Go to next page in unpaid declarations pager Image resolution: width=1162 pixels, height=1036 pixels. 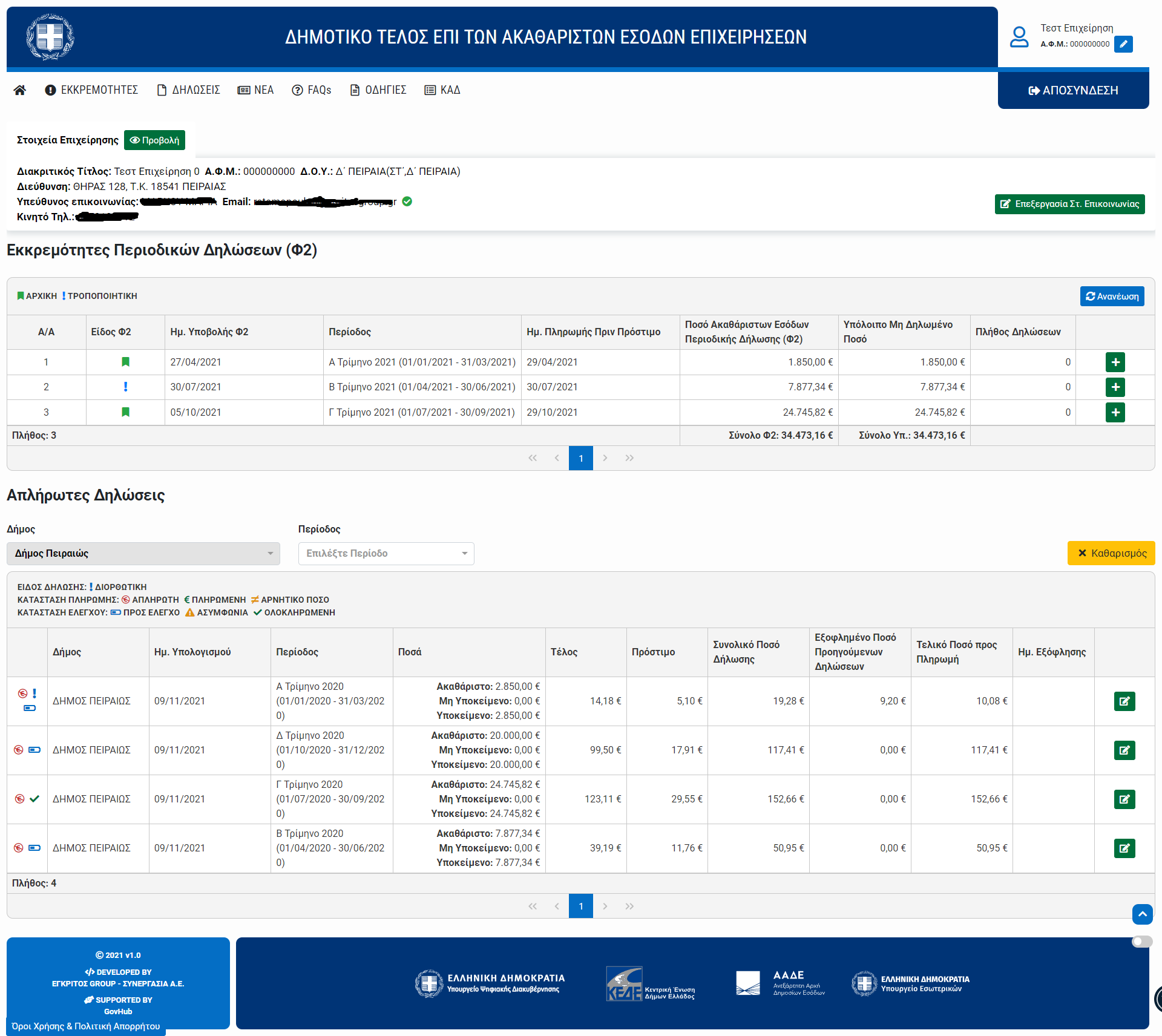tap(605, 907)
